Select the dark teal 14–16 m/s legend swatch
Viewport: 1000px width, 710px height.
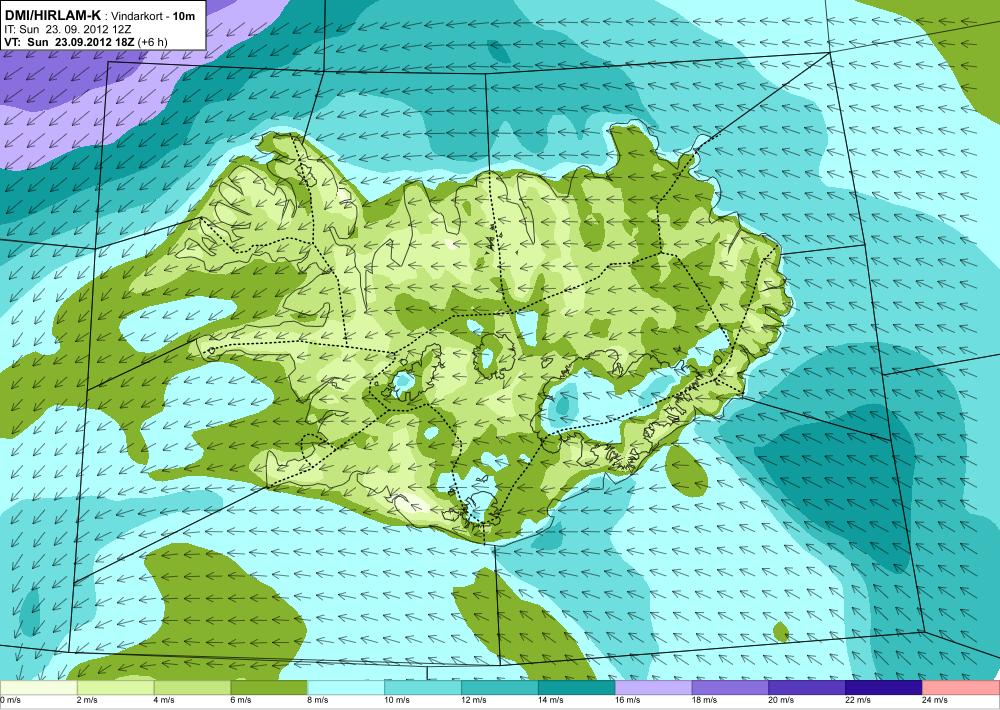click(577, 688)
